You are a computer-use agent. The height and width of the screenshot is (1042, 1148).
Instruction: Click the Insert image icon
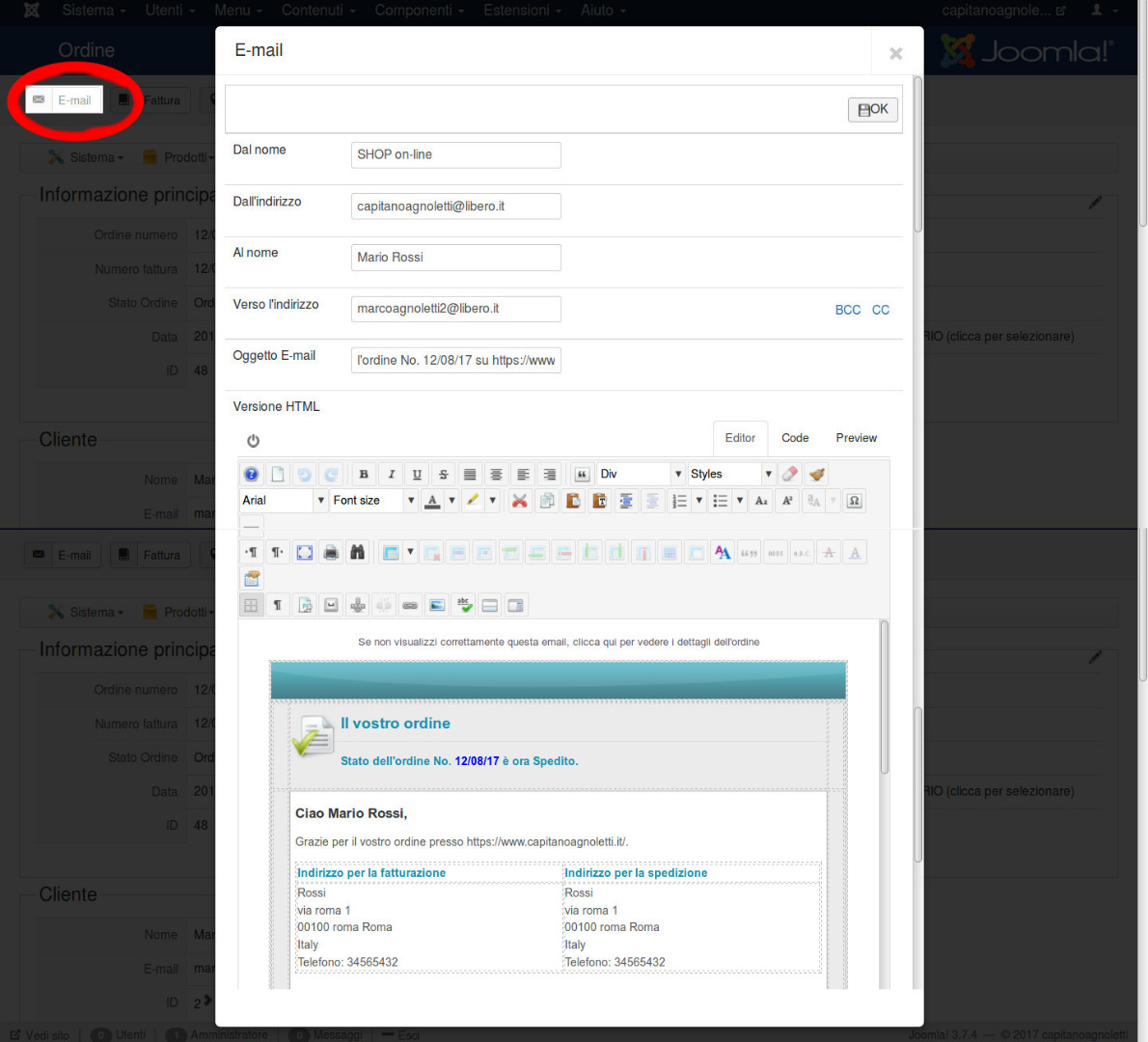pos(437,606)
